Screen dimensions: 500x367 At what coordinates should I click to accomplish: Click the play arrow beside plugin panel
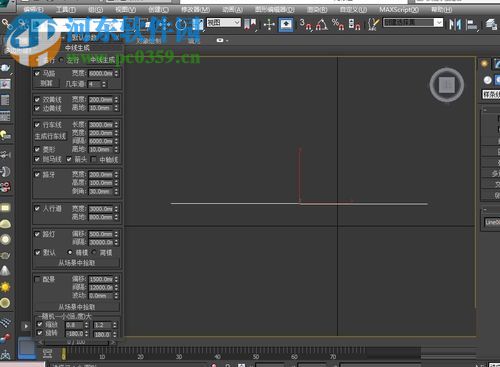pos(26,326)
